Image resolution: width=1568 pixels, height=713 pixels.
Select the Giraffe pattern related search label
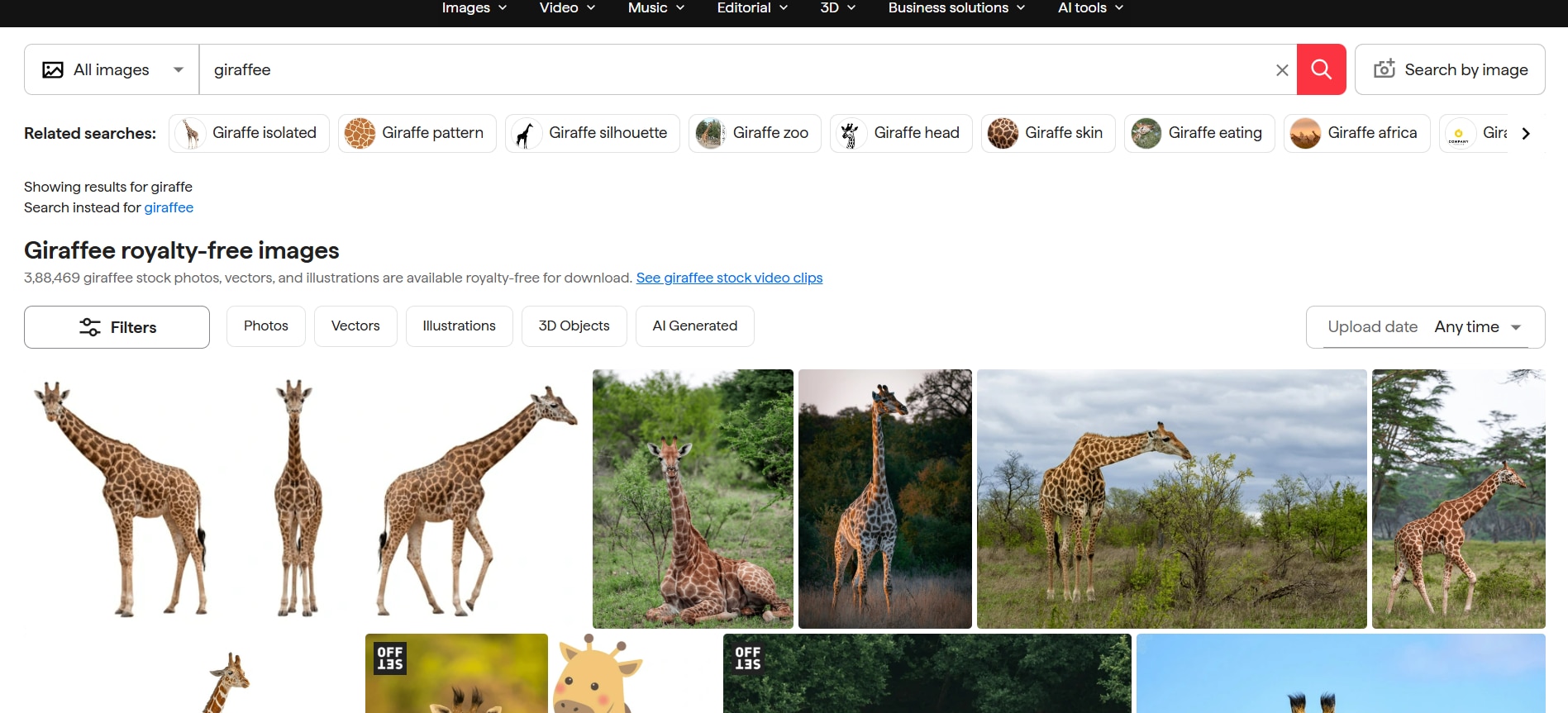(x=432, y=133)
